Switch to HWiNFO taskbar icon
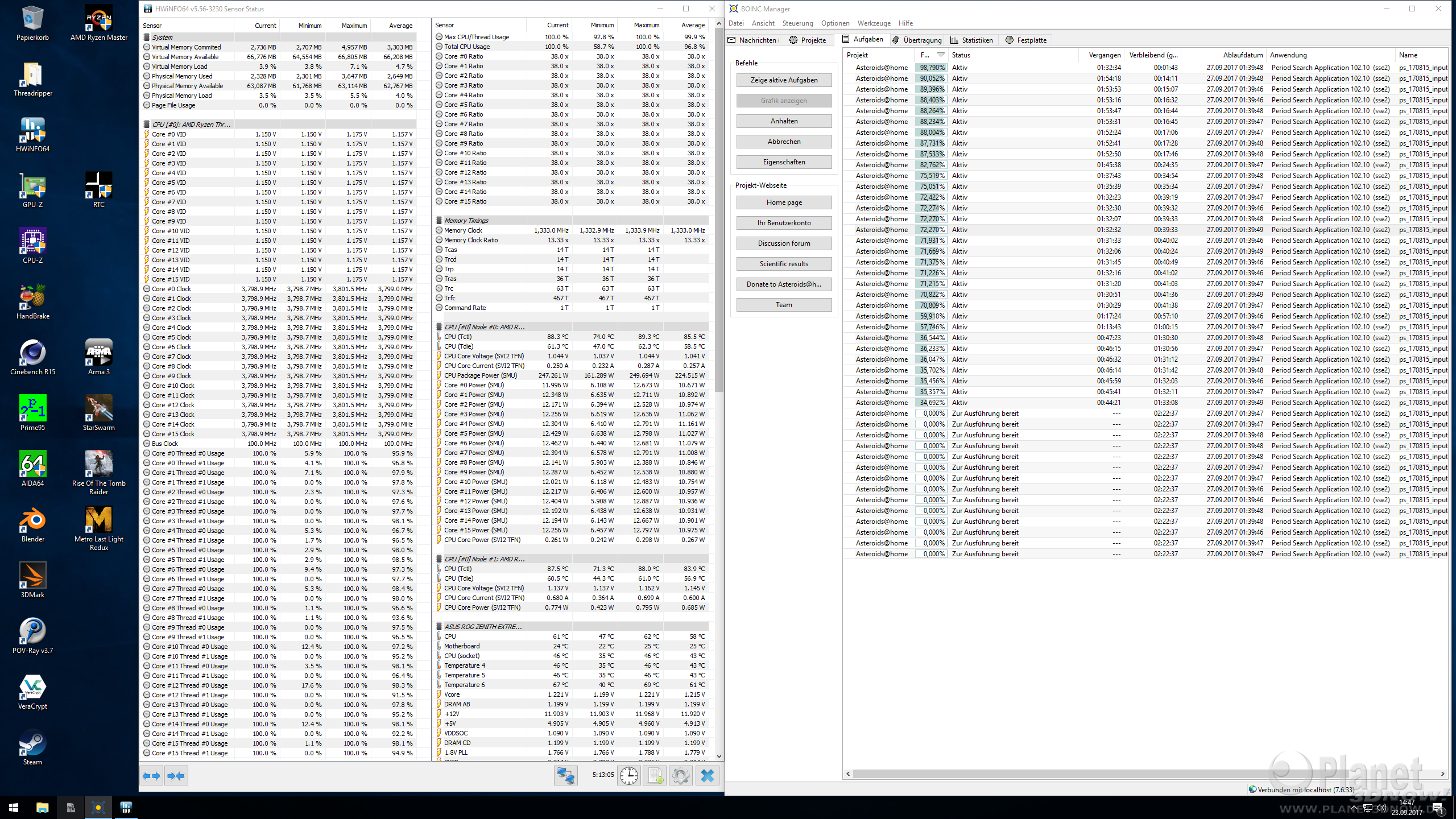Screen dimensions: 1456x819 click(x=126, y=808)
